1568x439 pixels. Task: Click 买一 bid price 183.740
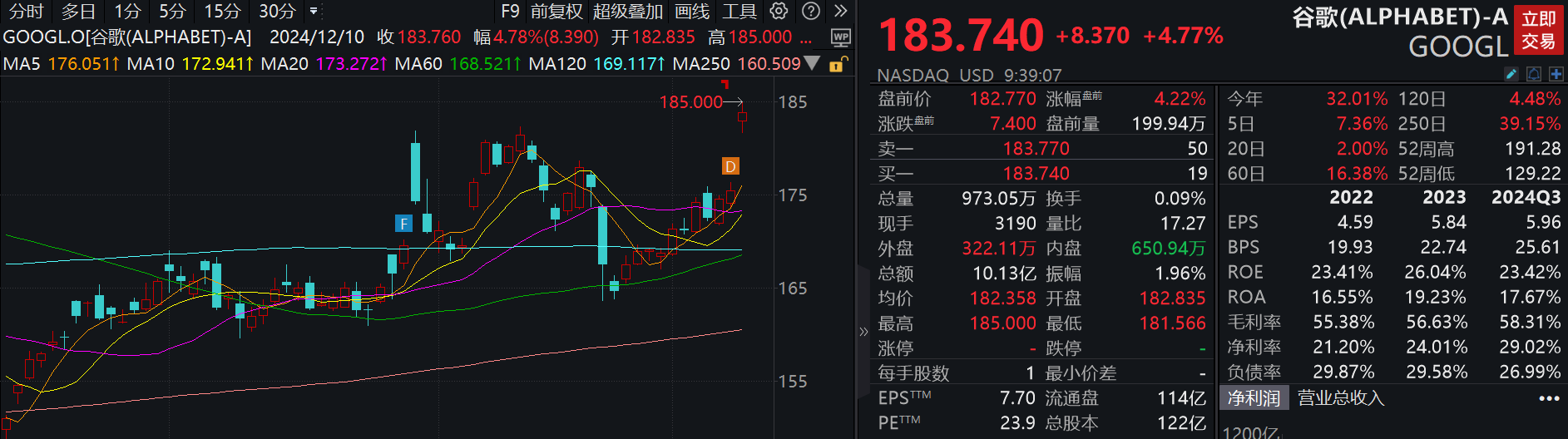(1036, 174)
